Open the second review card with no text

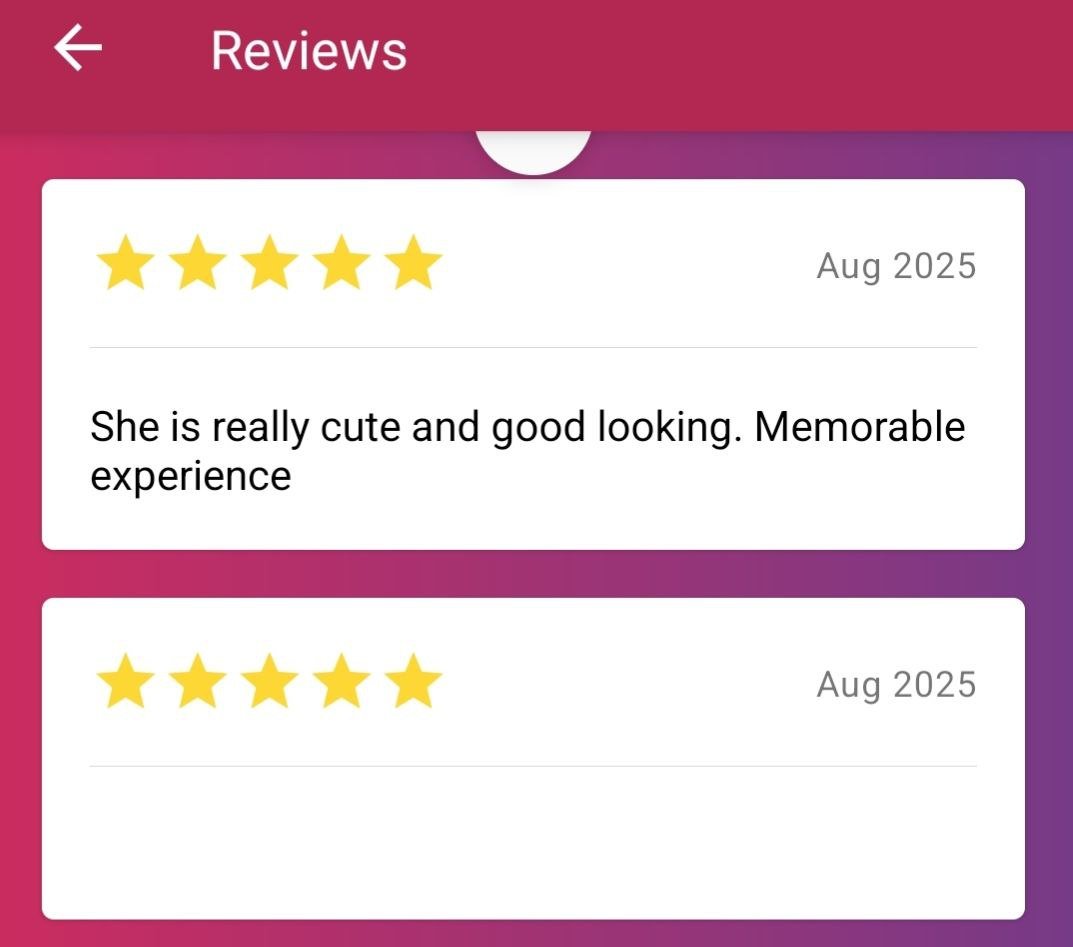tap(533, 758)
